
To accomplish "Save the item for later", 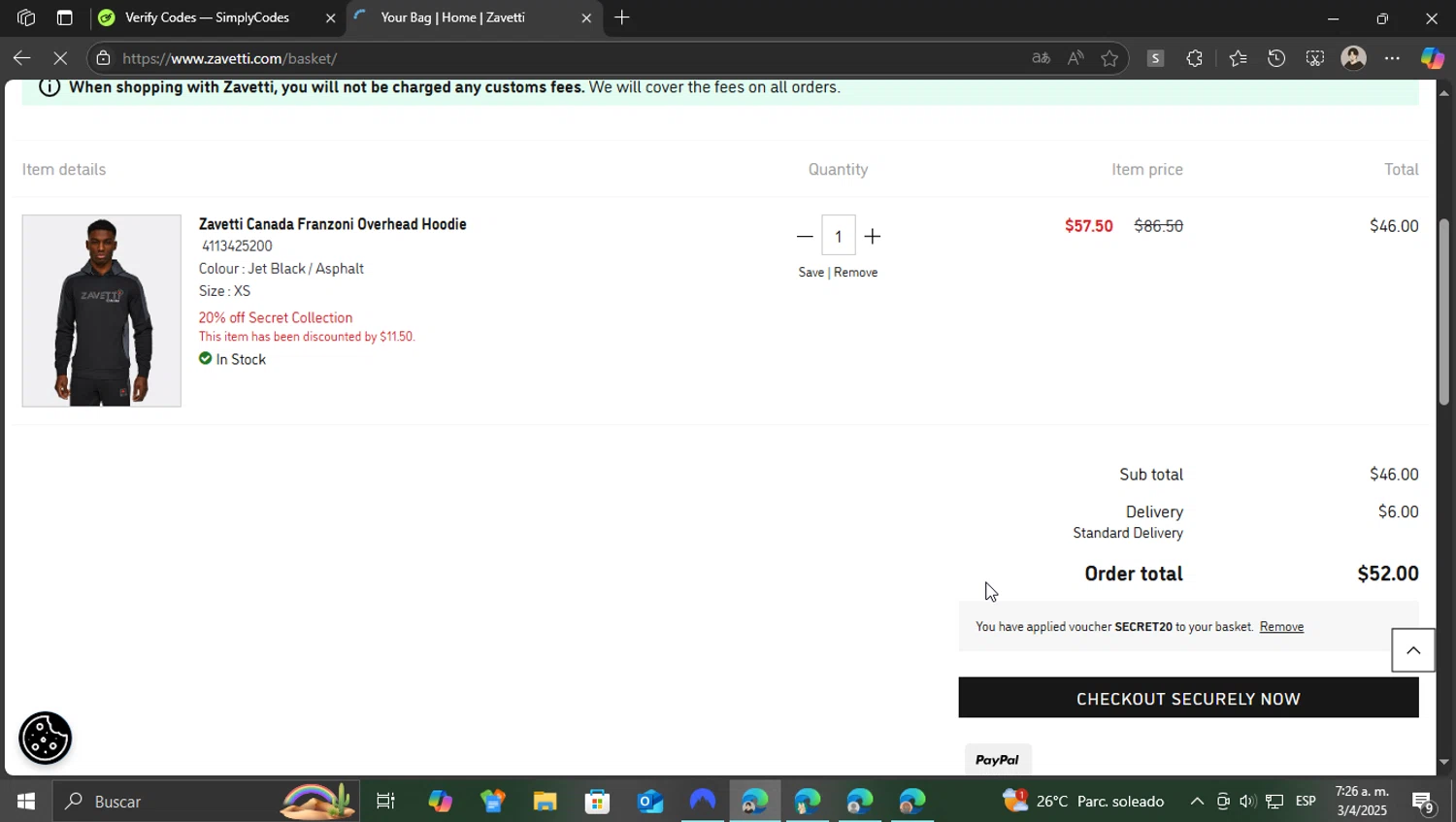I will tap(811, 273).
